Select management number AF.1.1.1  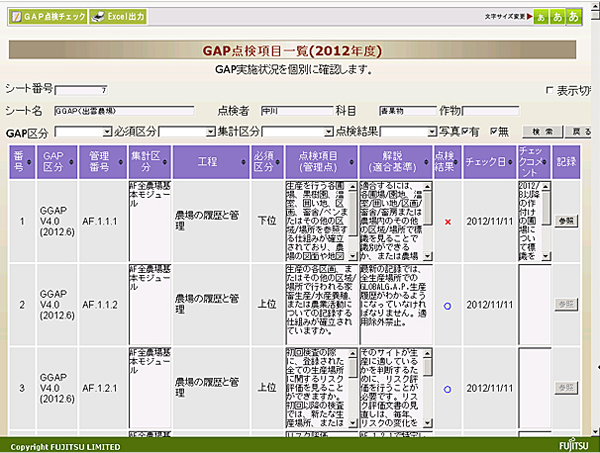click(x=99, y=222)
